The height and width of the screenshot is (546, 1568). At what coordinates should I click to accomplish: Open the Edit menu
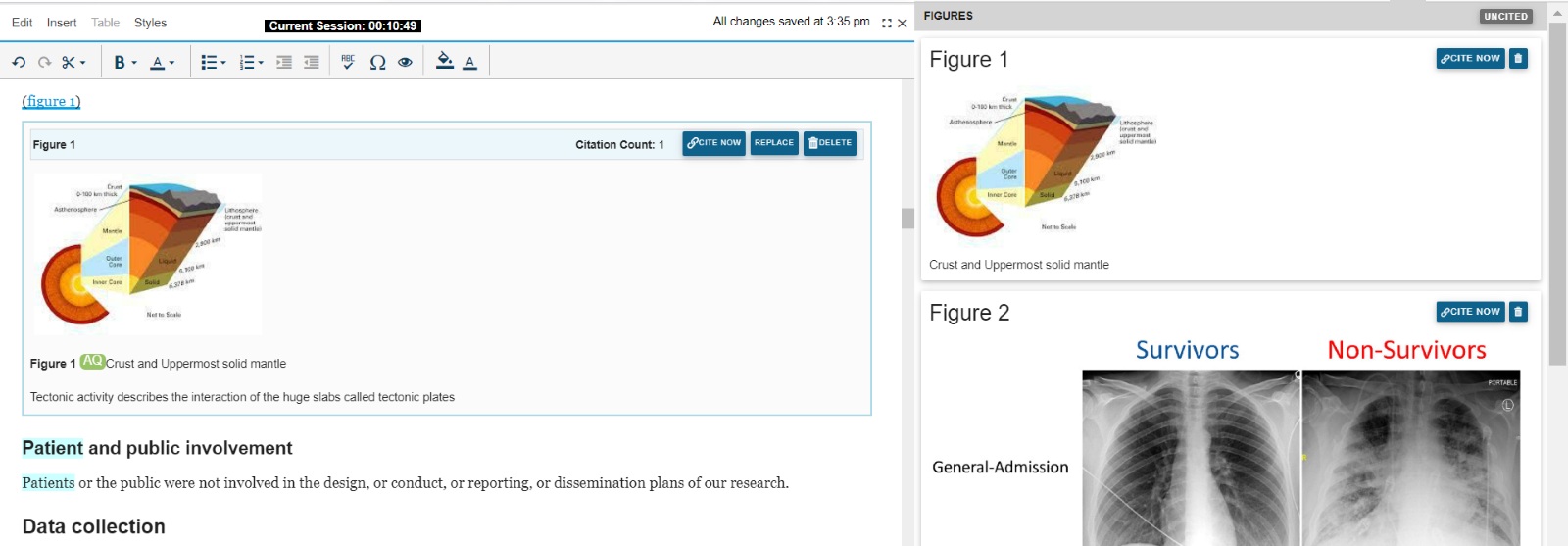[22, 23]
